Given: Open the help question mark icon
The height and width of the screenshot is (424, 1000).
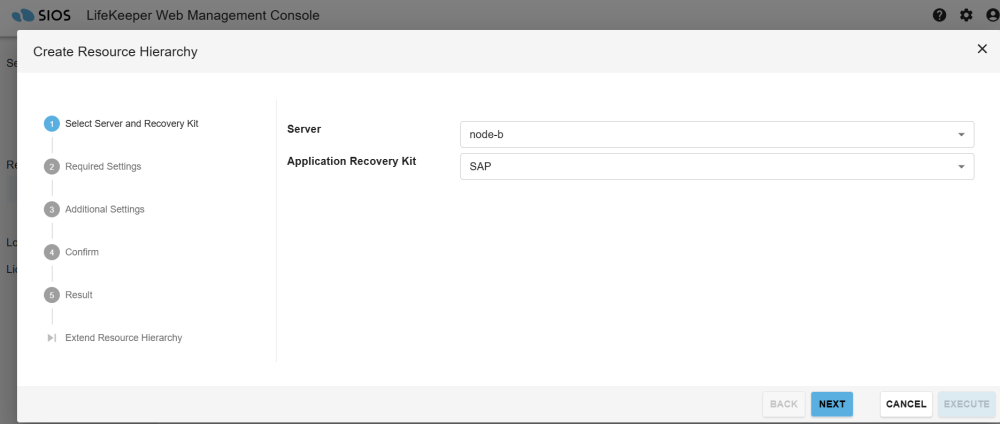Looking at the screenshot, I should click(939, 15).
